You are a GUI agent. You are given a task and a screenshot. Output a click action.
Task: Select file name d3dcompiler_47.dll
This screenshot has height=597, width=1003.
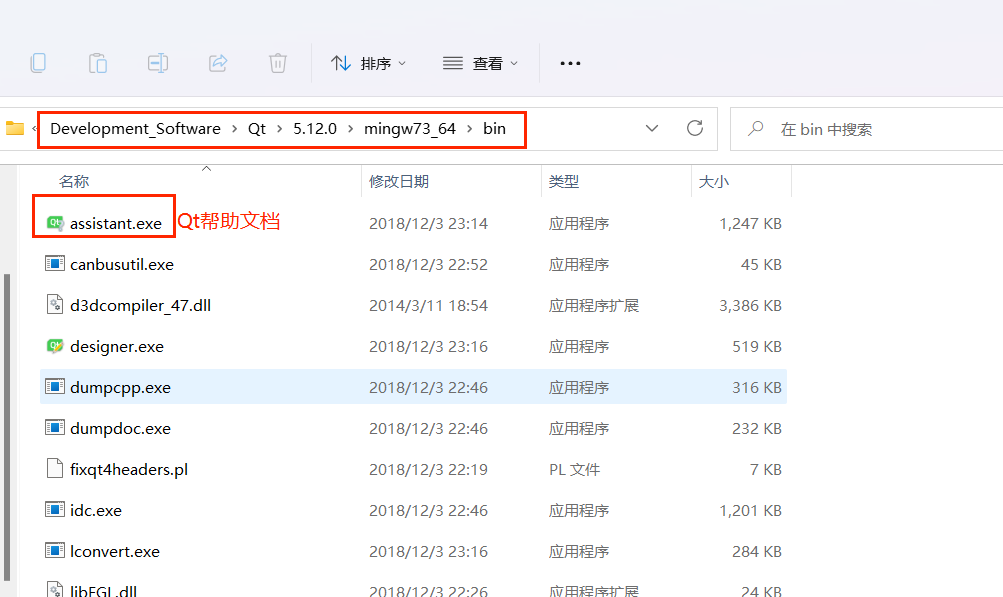(140, 305)
